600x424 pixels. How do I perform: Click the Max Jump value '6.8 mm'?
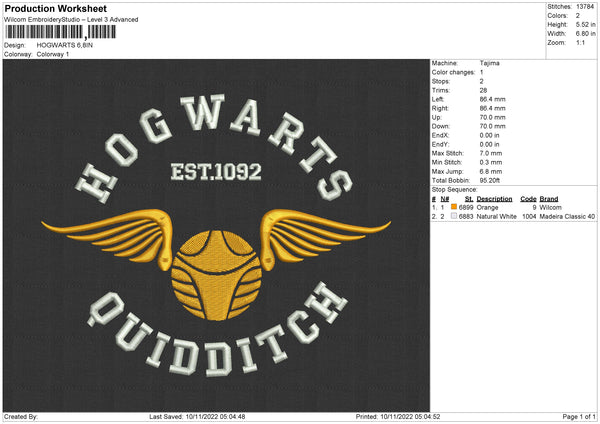click(491, 171)
